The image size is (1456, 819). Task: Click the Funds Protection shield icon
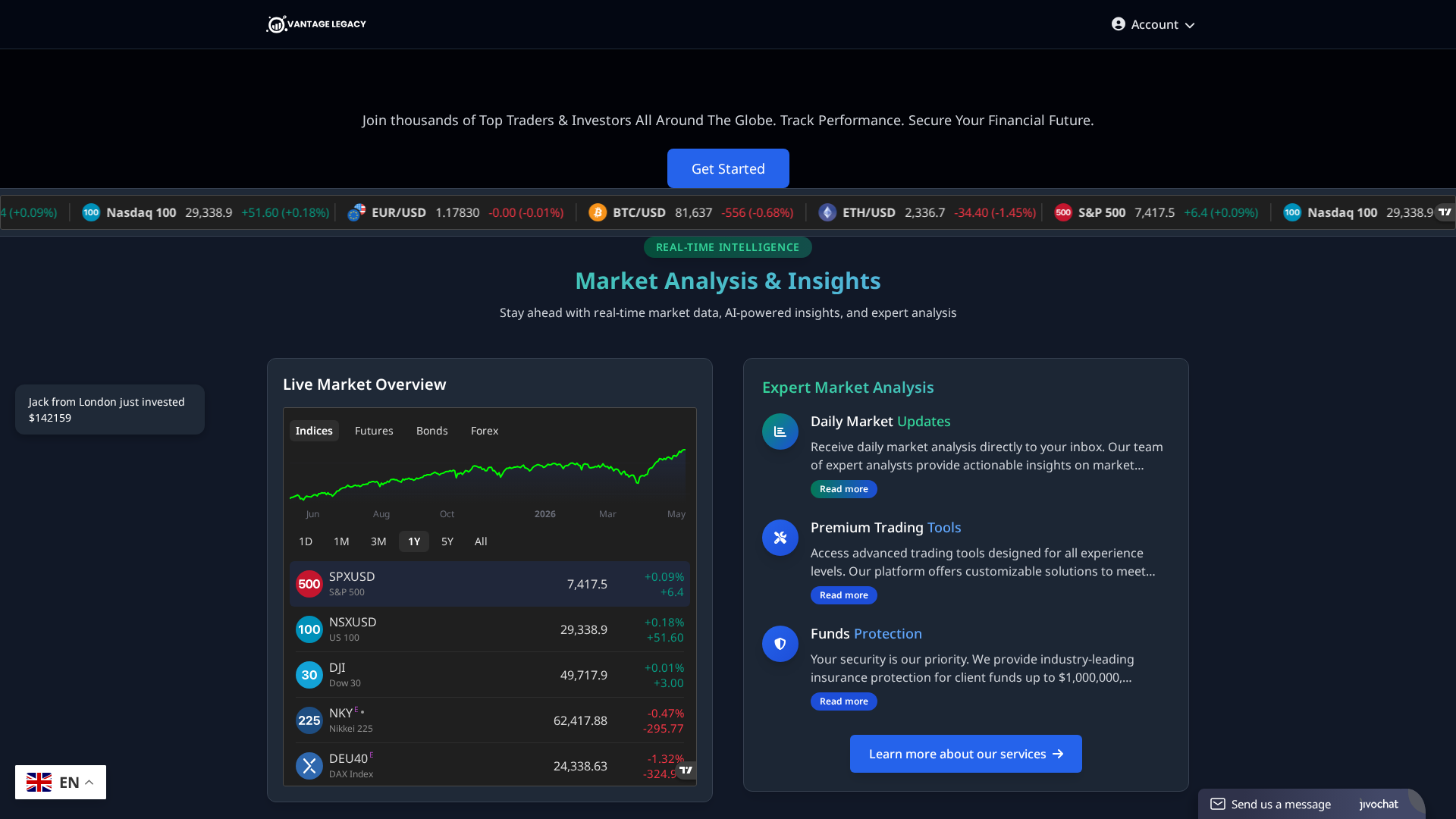pyautogui.click(x=780, y=644)
